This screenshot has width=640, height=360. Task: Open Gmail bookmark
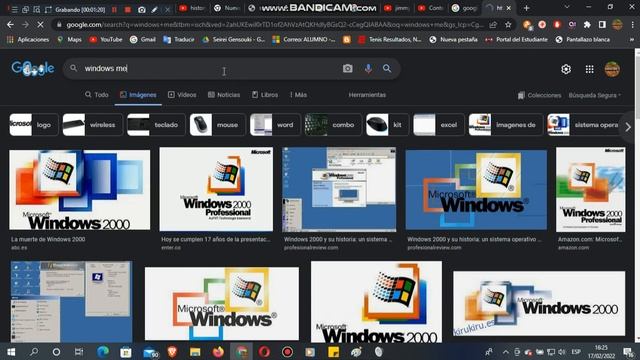point(142,40)
